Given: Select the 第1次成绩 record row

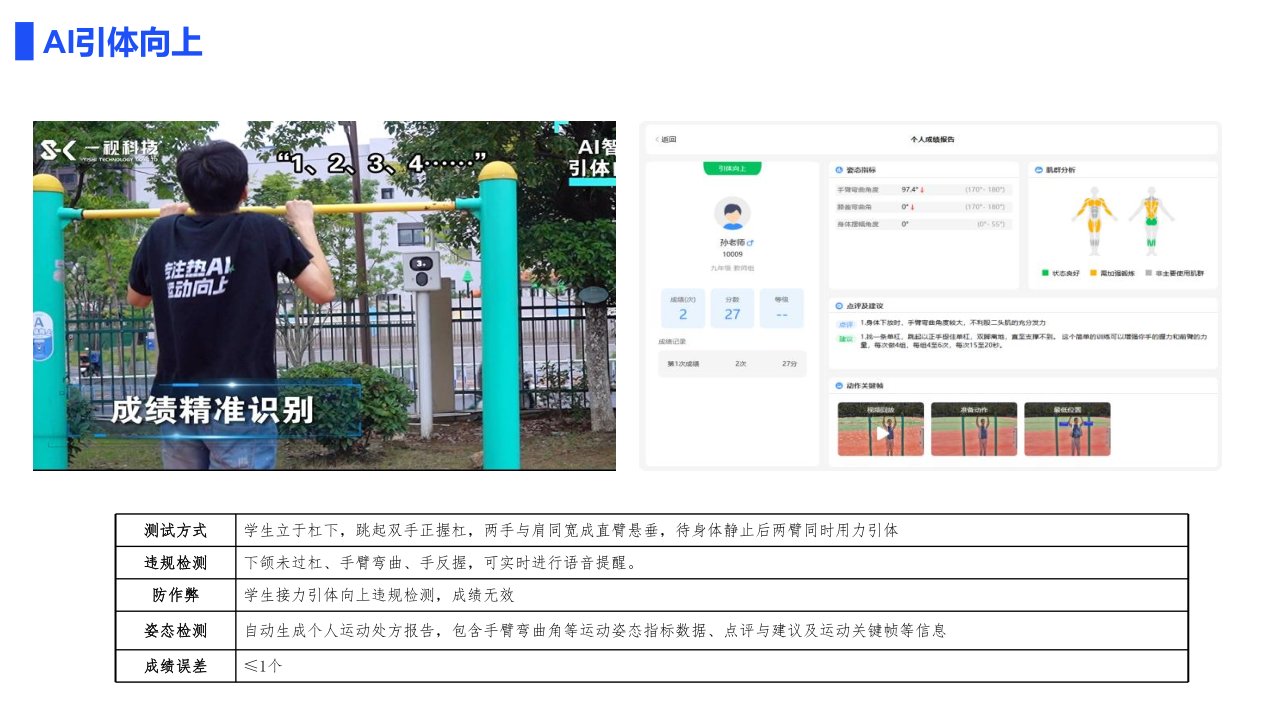Looking at the screenshot, I should (x=732, y=363).
